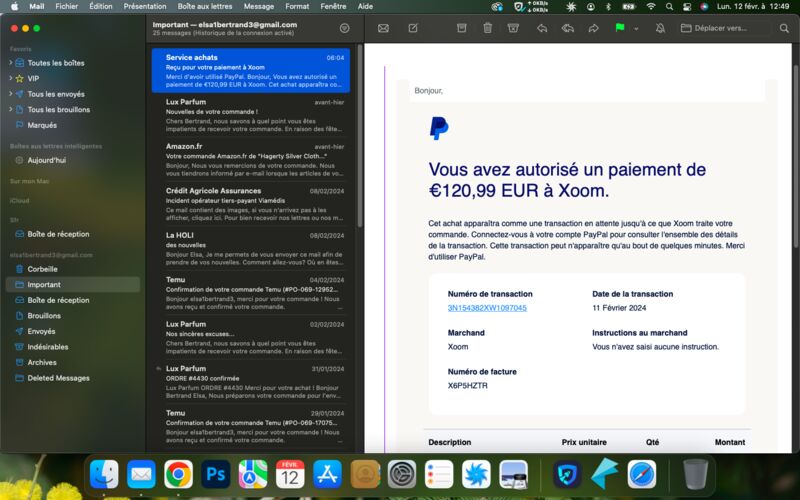Launch Photoshop from the Dock
The image size is (800, 500).
215,474
